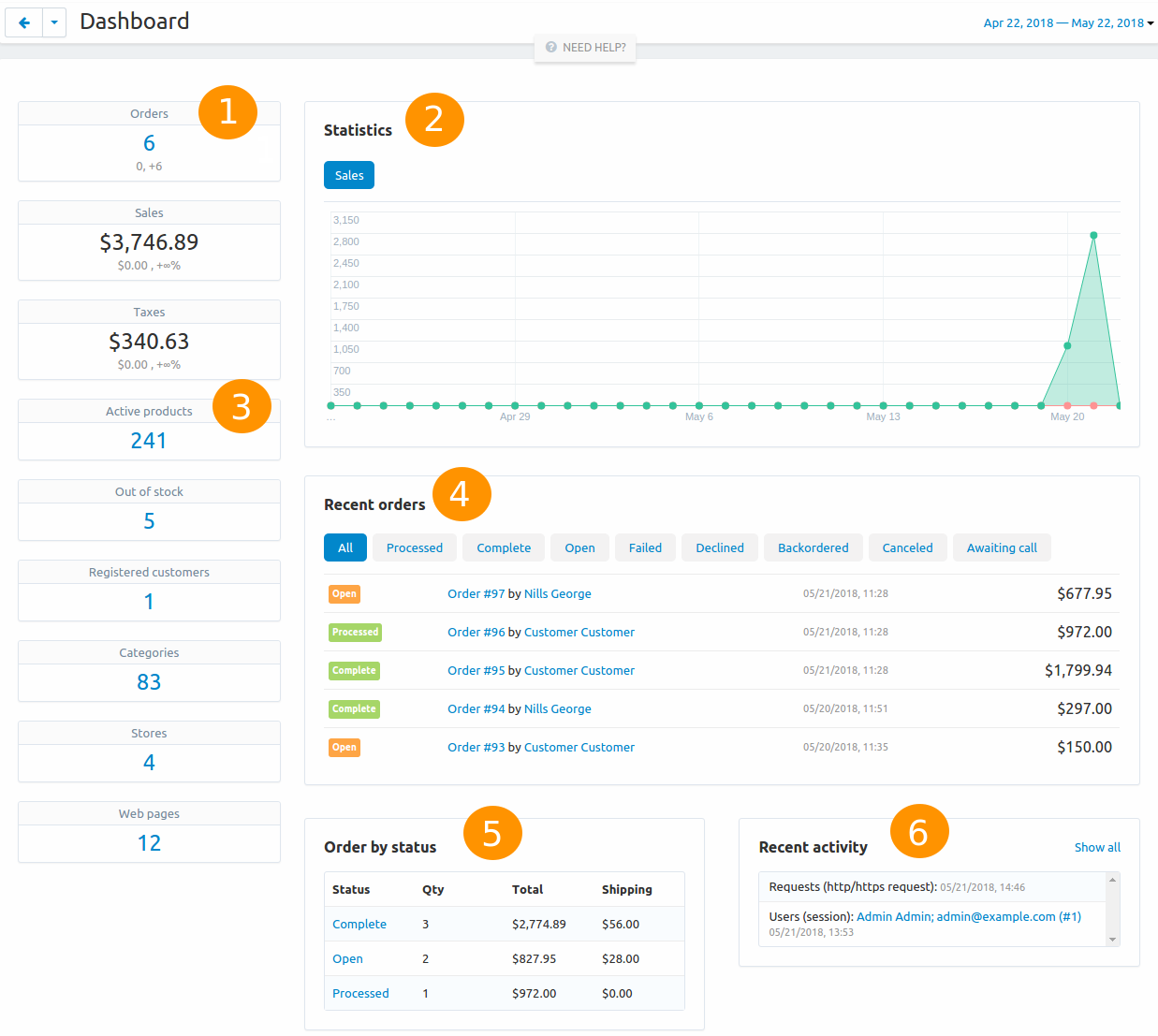This screenshot has width=1158, height=1036.
Task: Show Declined recent orders
Action: (x=720, y=547)
